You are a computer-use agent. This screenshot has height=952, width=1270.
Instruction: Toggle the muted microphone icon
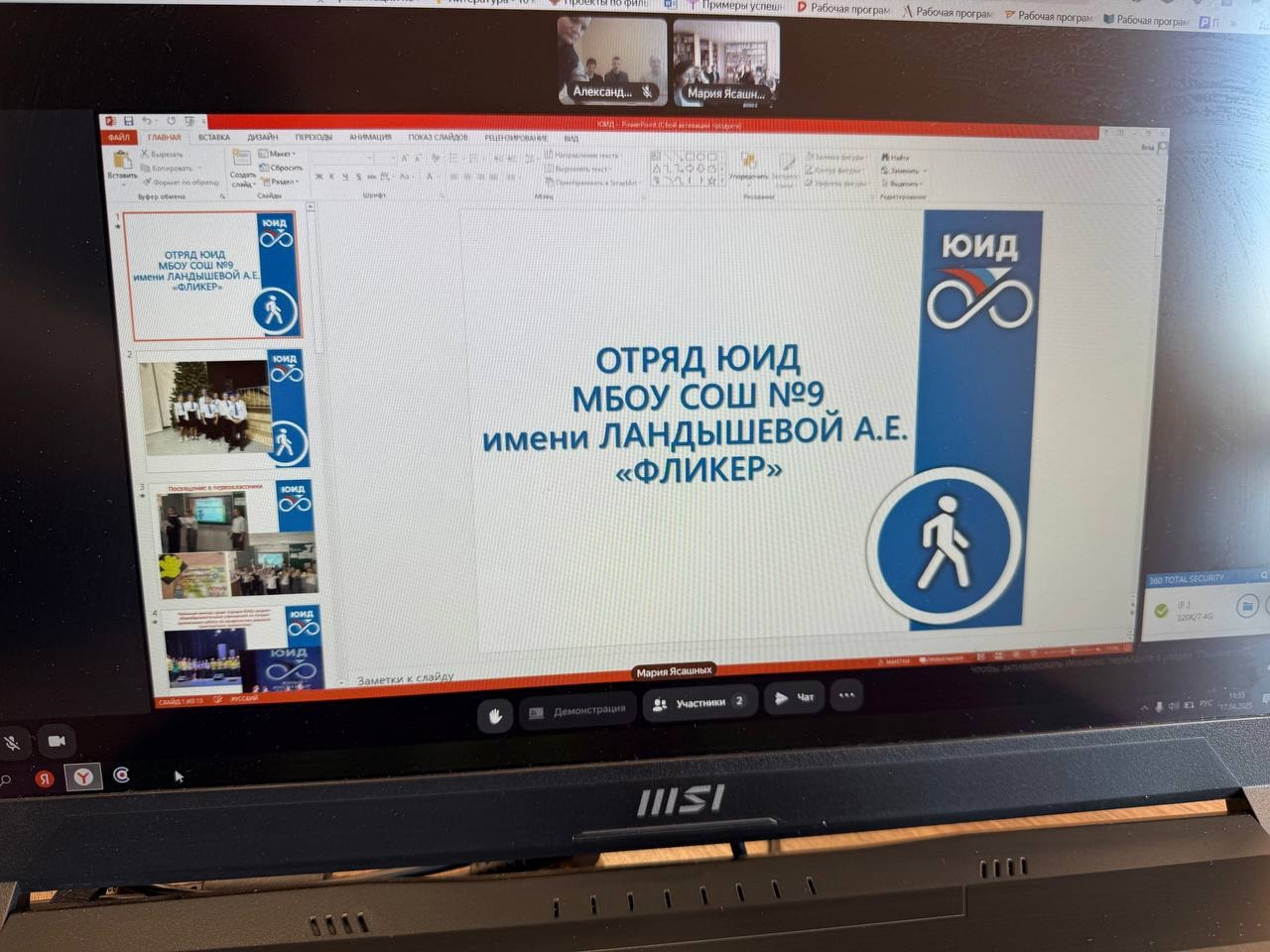(x=13, y=742)
